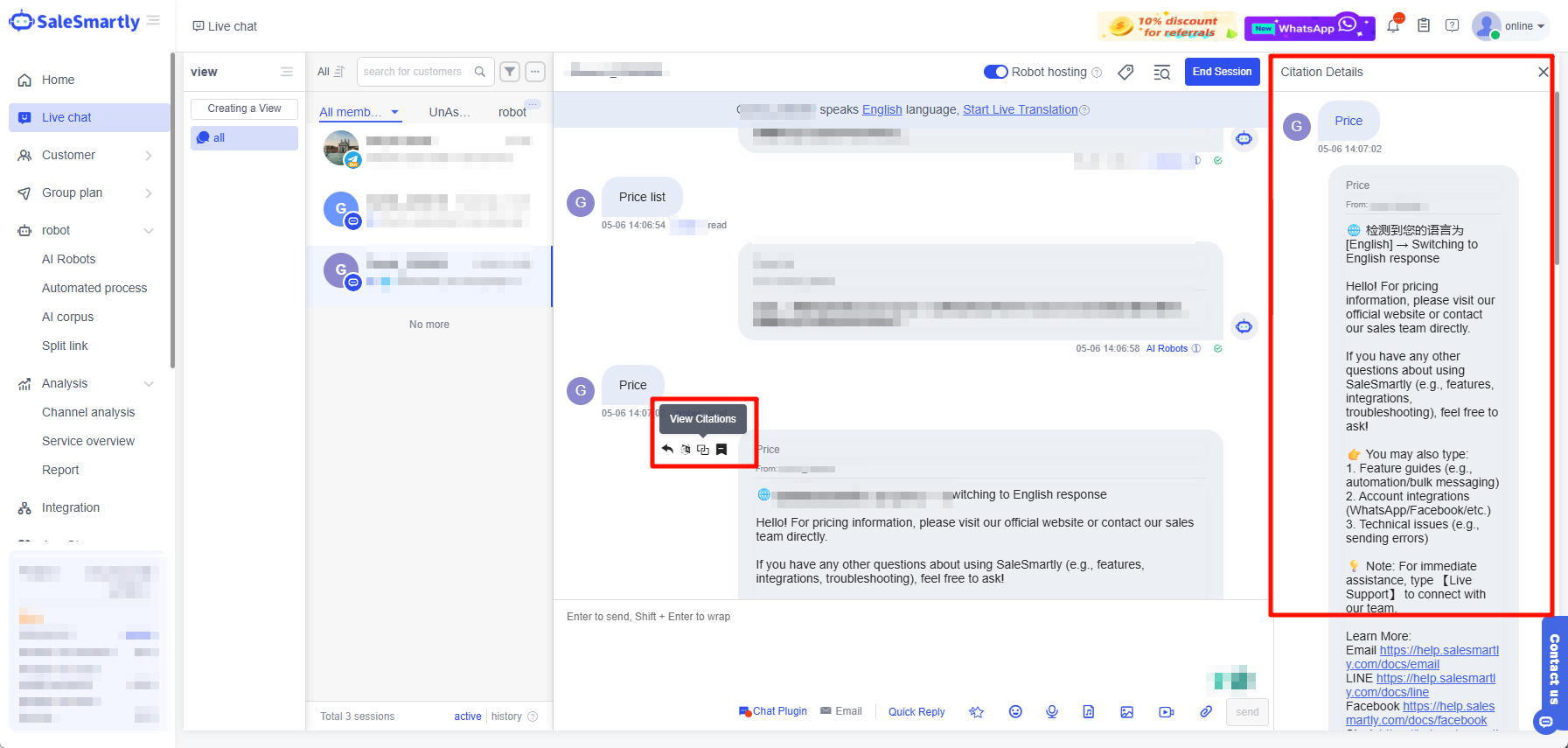Select the 'all' view item
Screen dimensions: 1568x748
[x=244, y=138]
